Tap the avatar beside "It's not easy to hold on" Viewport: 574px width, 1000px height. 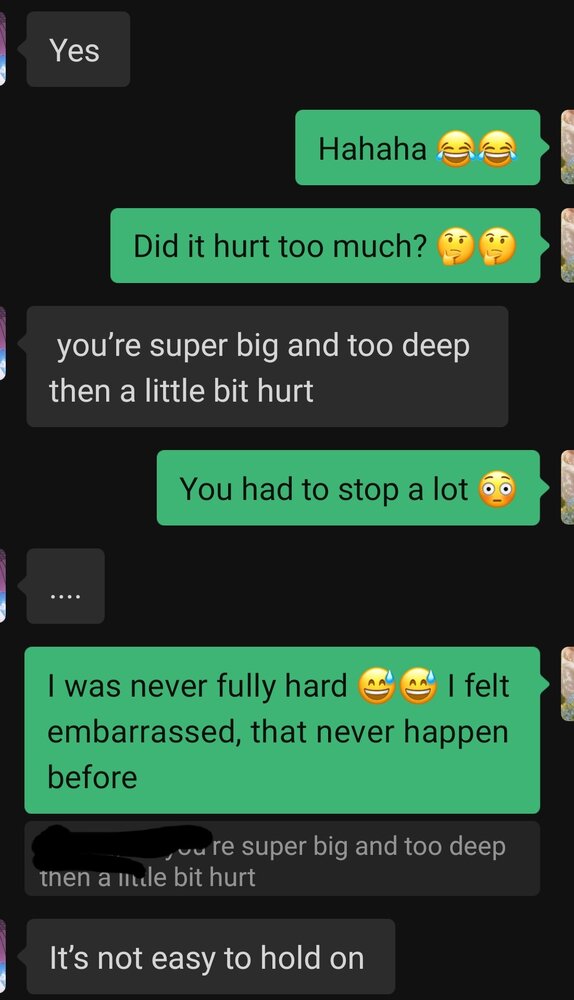coord(3,957)
